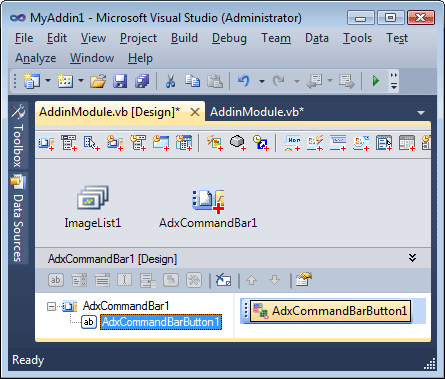Open the Build menu
The image size is (445, 379).
[x=184, y=38]
